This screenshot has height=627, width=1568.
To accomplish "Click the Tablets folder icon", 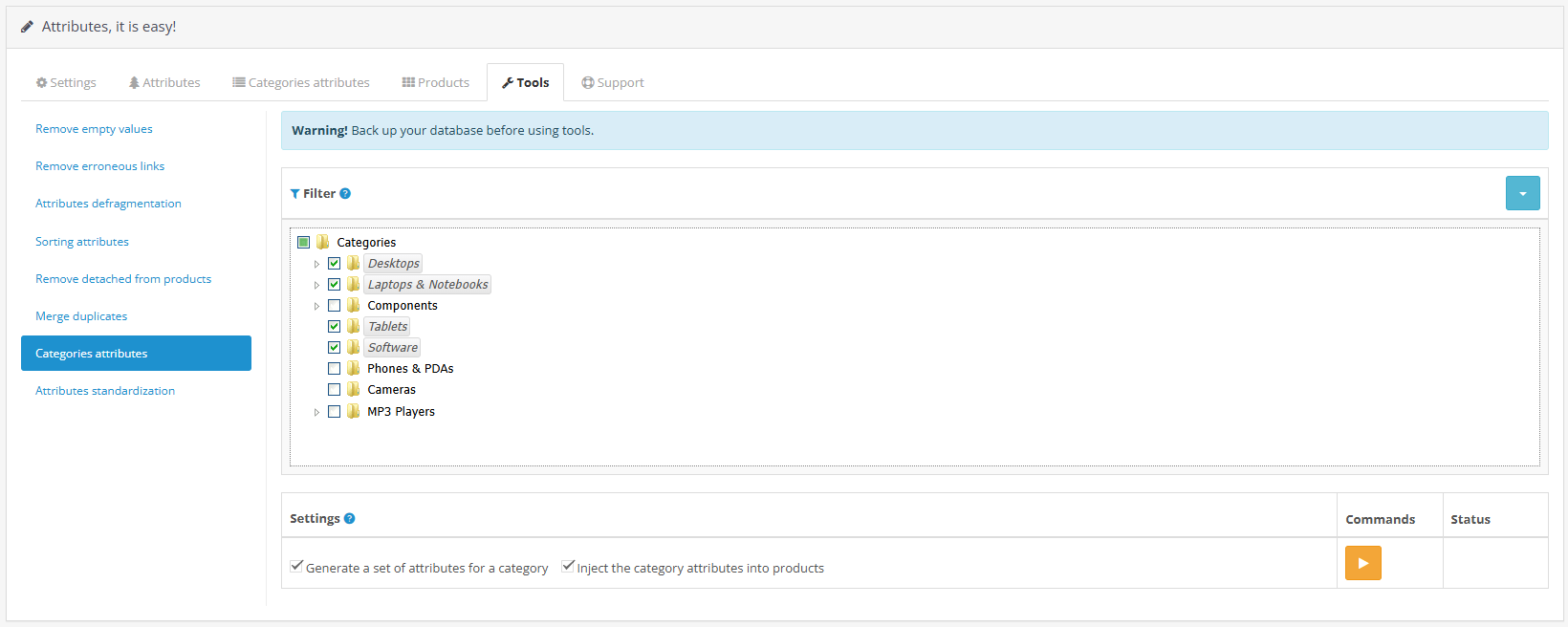I will pyautogui.click(x=354, y=326).
